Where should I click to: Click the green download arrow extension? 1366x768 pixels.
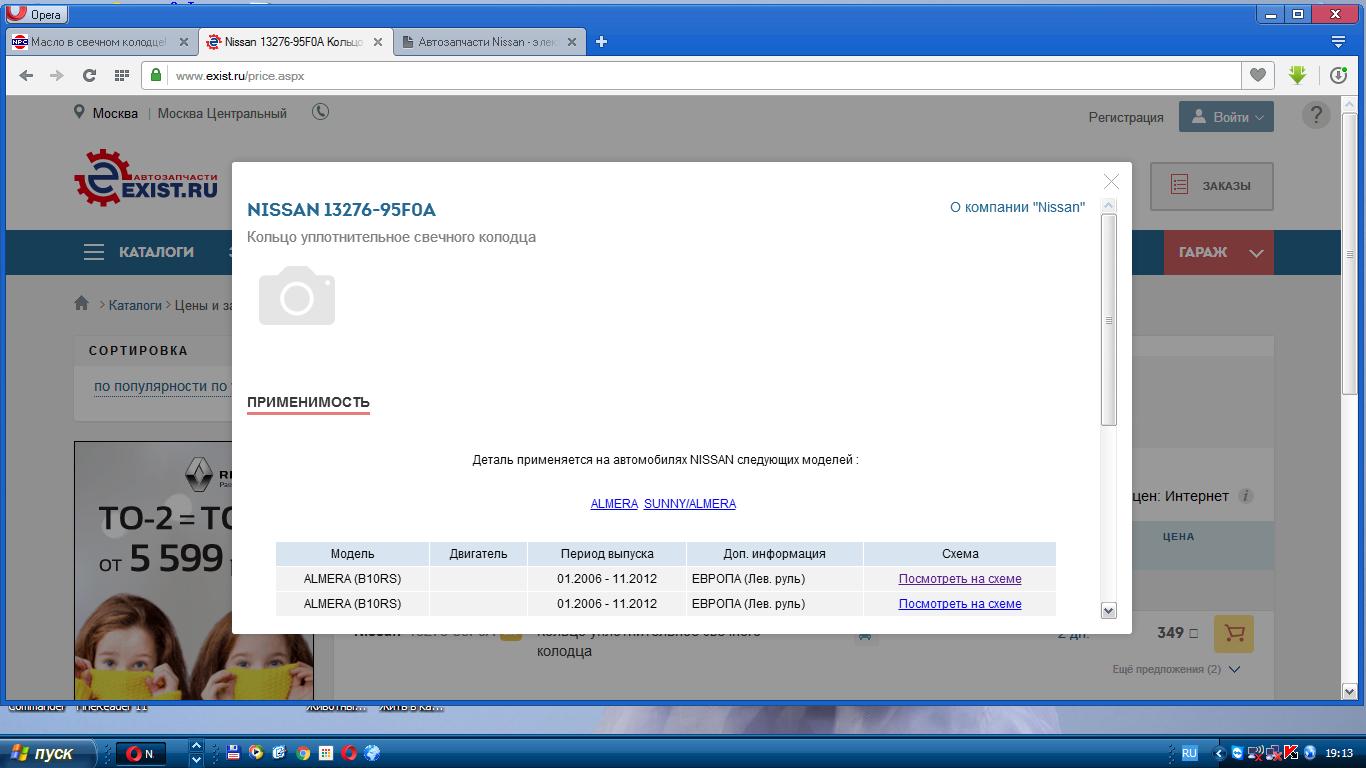(1297, 75)
